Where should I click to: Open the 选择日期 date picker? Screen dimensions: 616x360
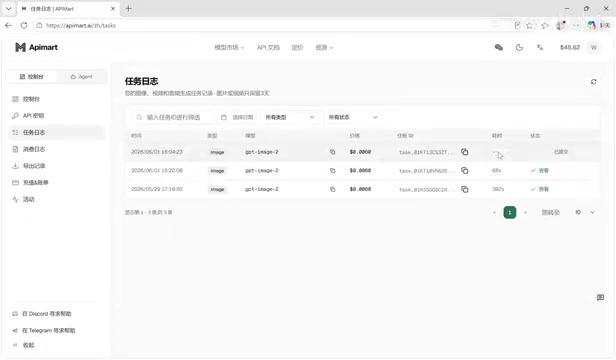(x=237, y=117)
